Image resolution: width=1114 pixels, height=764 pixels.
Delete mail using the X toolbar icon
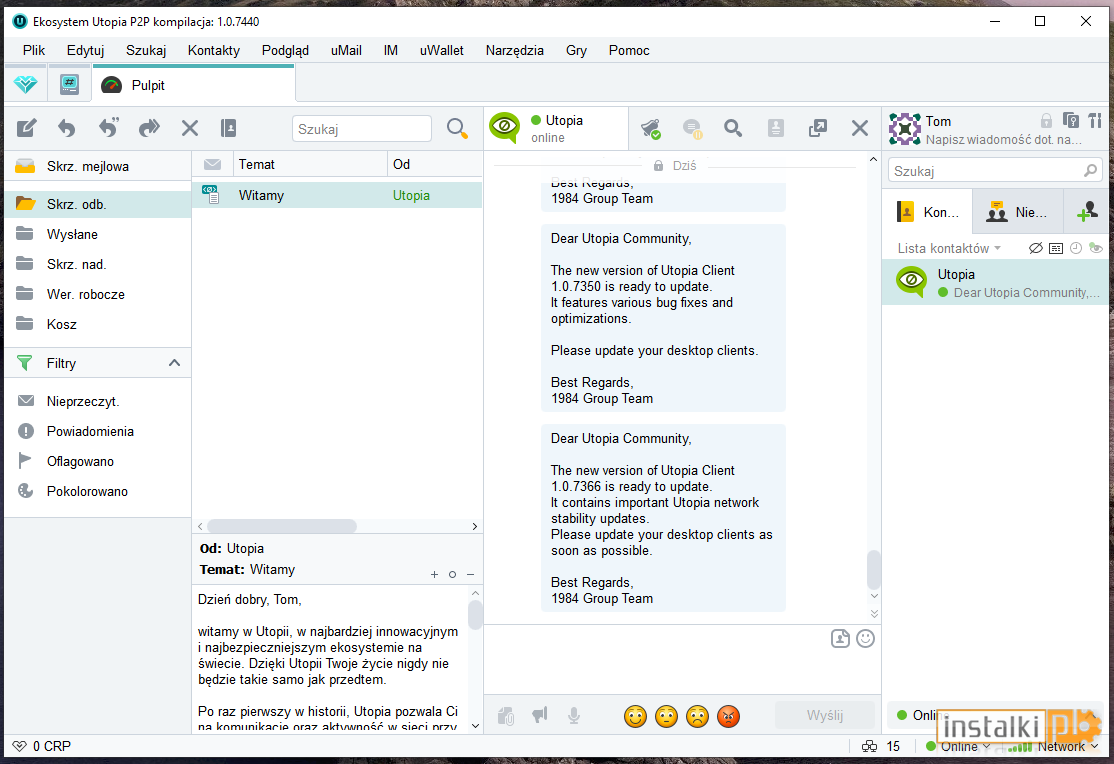(x=190, y=128)
